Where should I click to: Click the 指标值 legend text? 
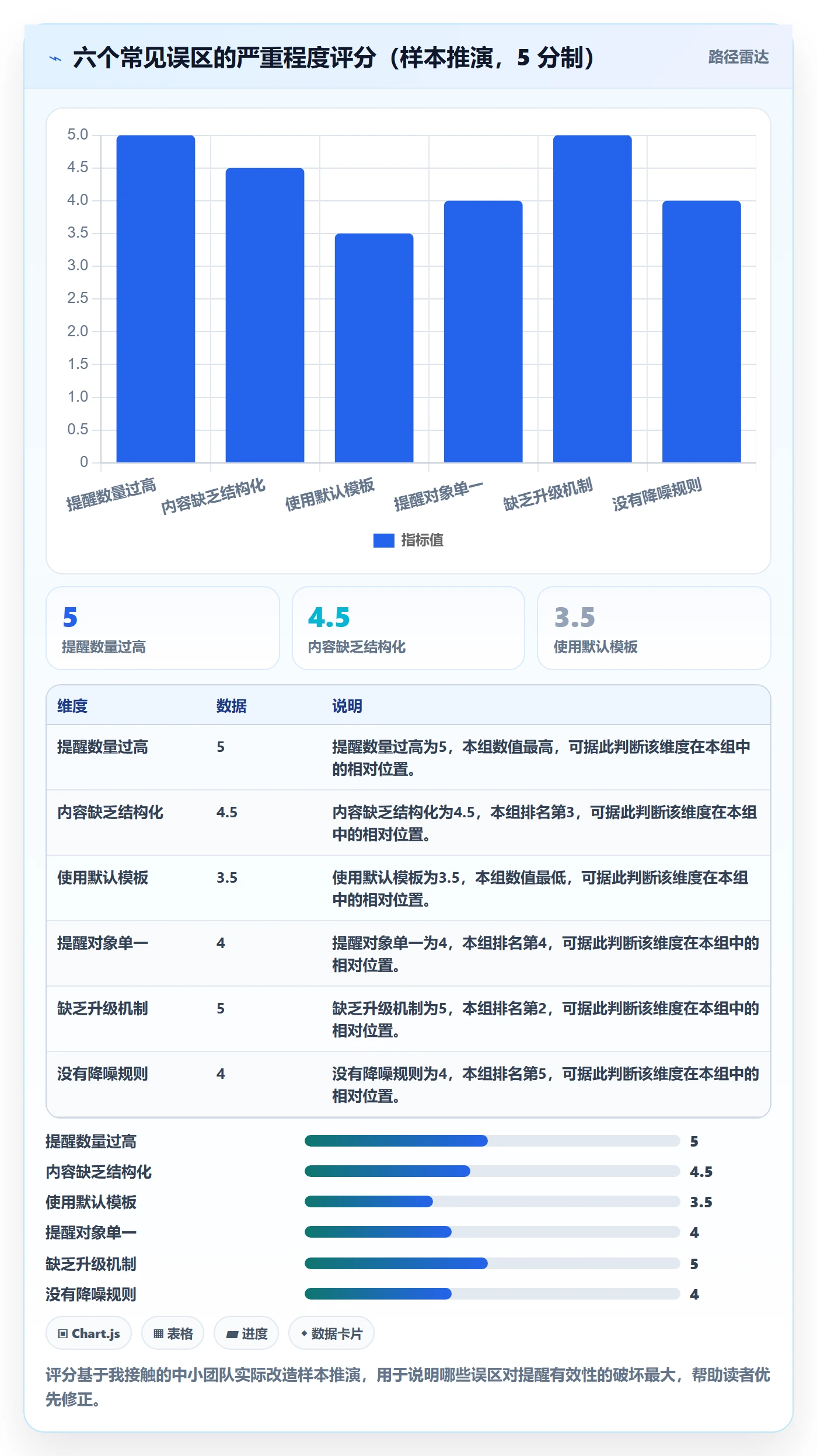coord(423,541)
